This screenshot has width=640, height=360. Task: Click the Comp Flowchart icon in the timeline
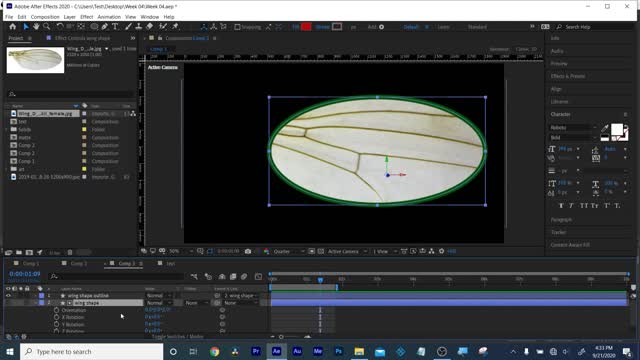coord(194,277)
